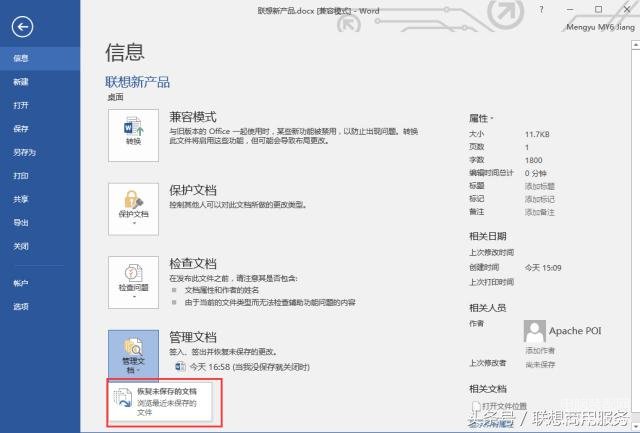Click the 联想新产品 document title

point(138,82)
